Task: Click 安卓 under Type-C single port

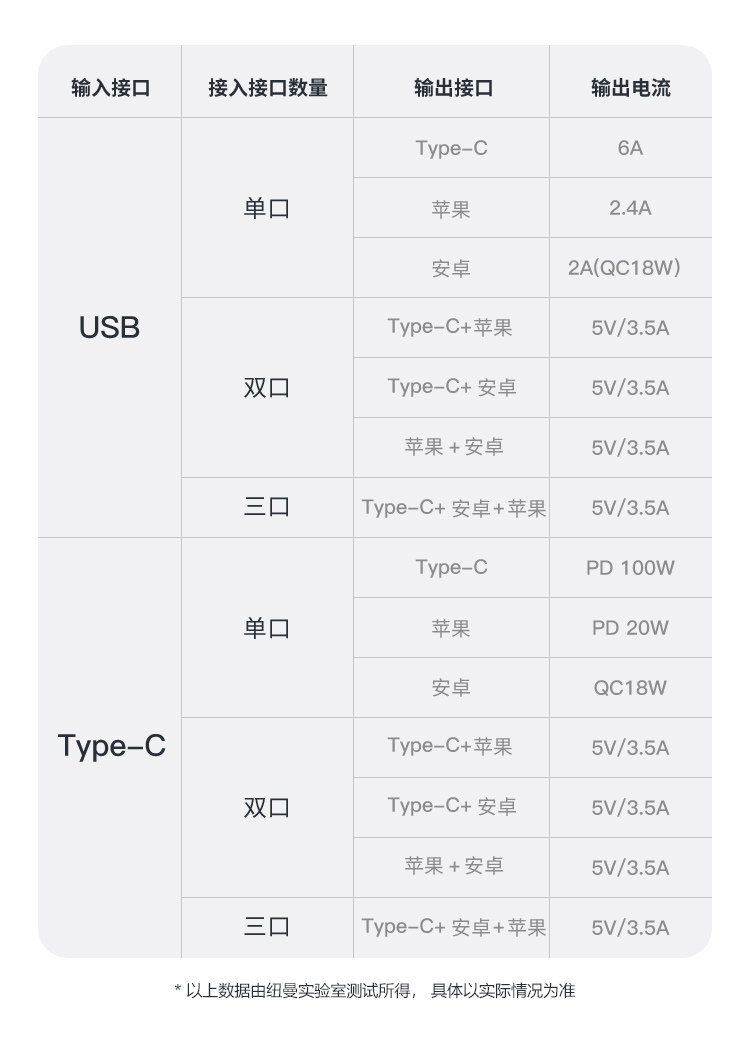Action: pos(451,687)
